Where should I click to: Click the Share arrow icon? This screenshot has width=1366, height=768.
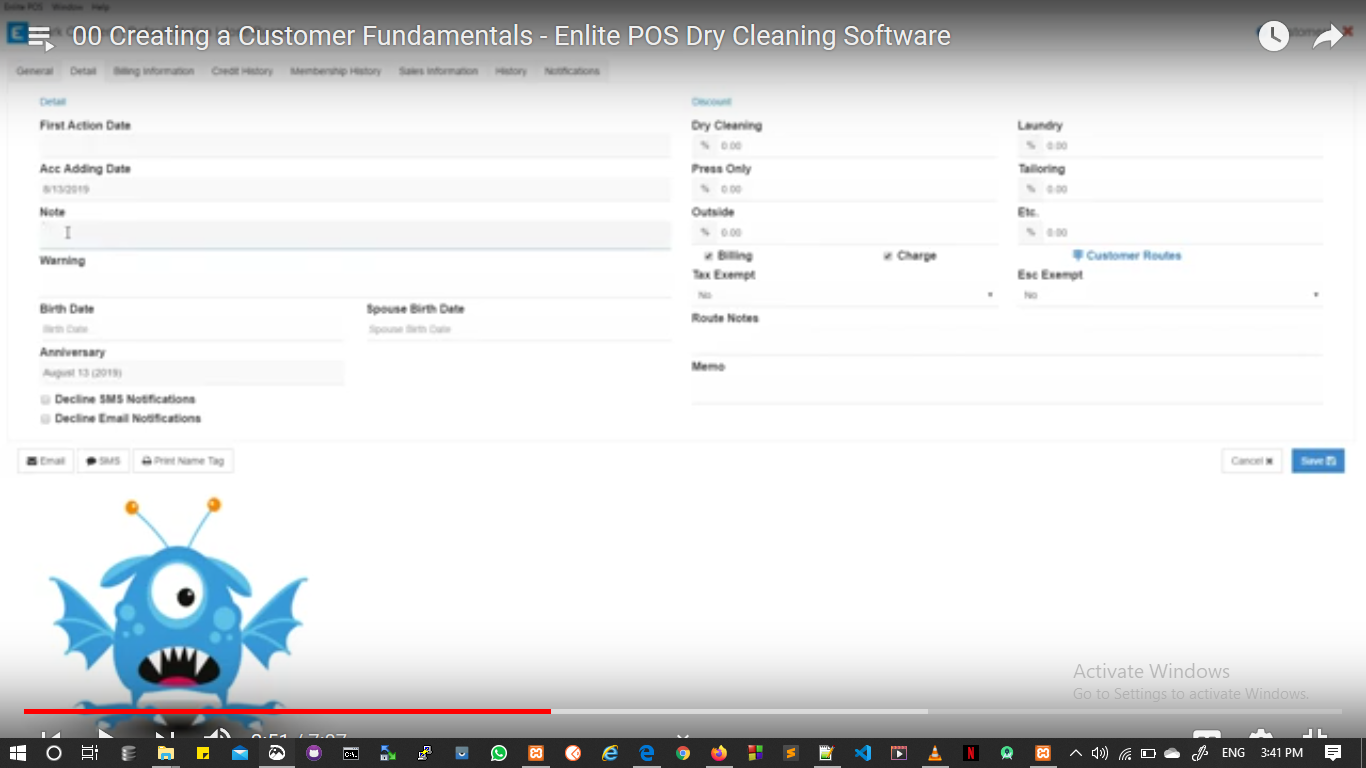point(1327,37)
